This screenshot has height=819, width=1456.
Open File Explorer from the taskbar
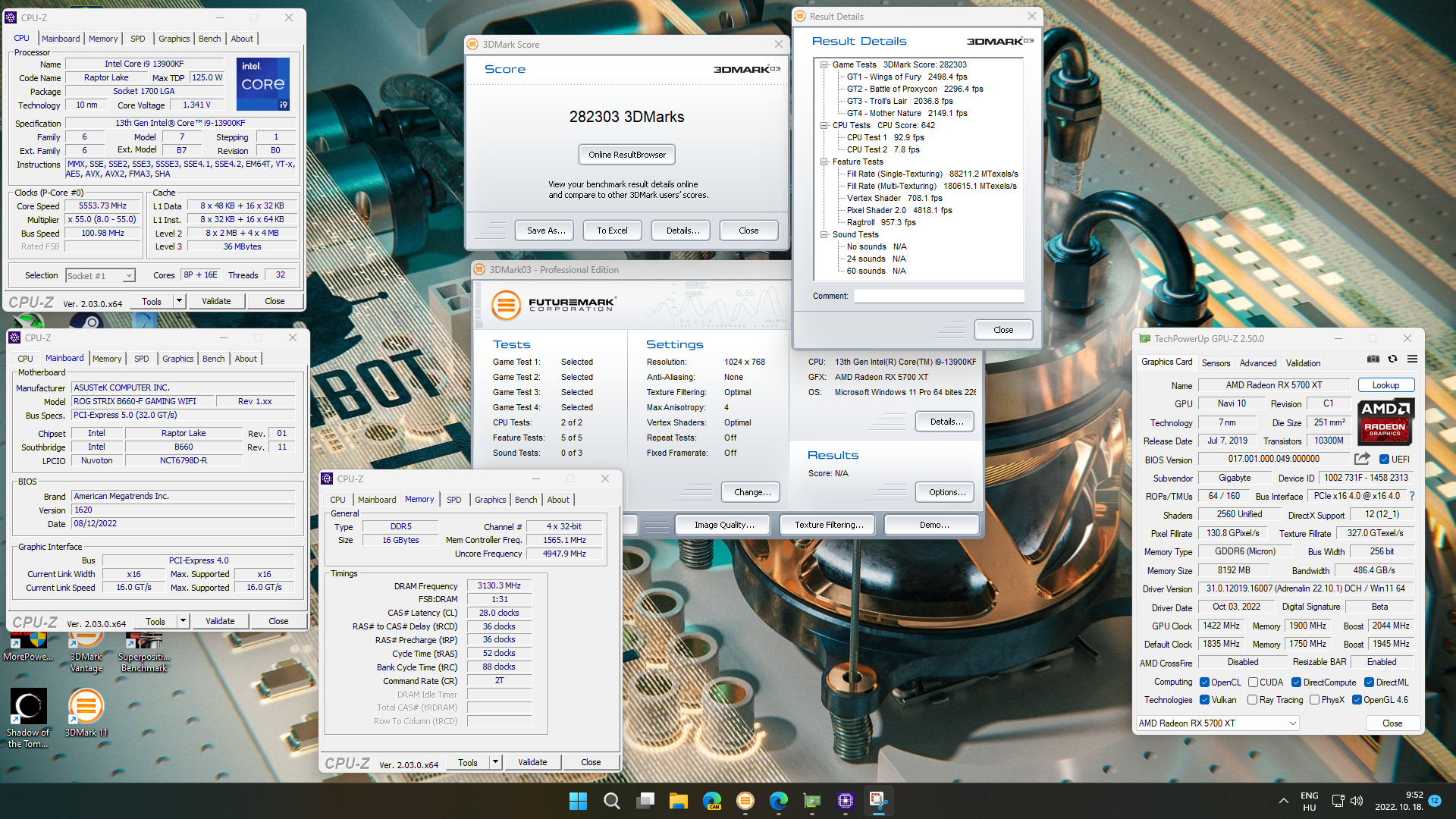(x=678, y=801)
